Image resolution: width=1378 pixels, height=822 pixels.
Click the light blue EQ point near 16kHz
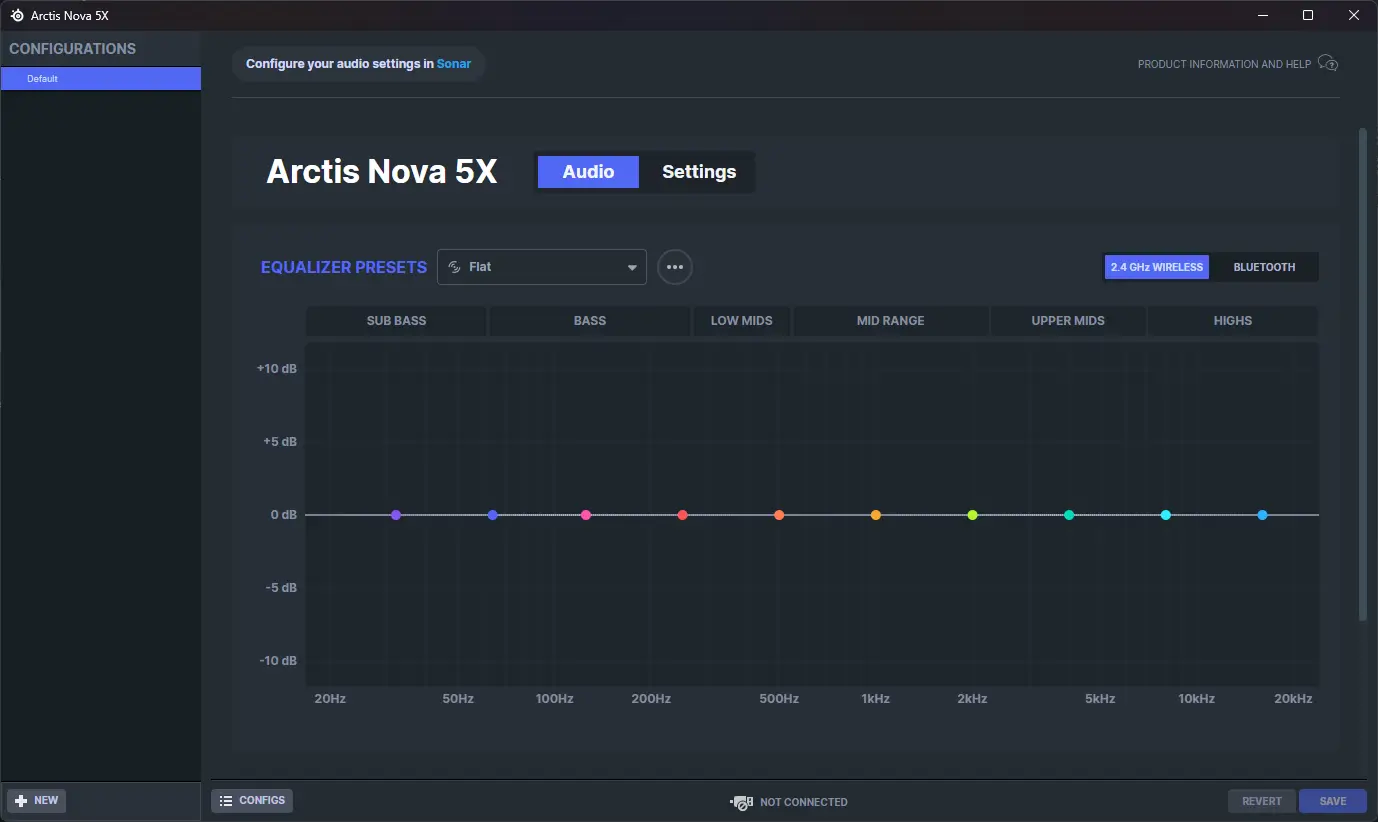click(x=1262, y=515)
